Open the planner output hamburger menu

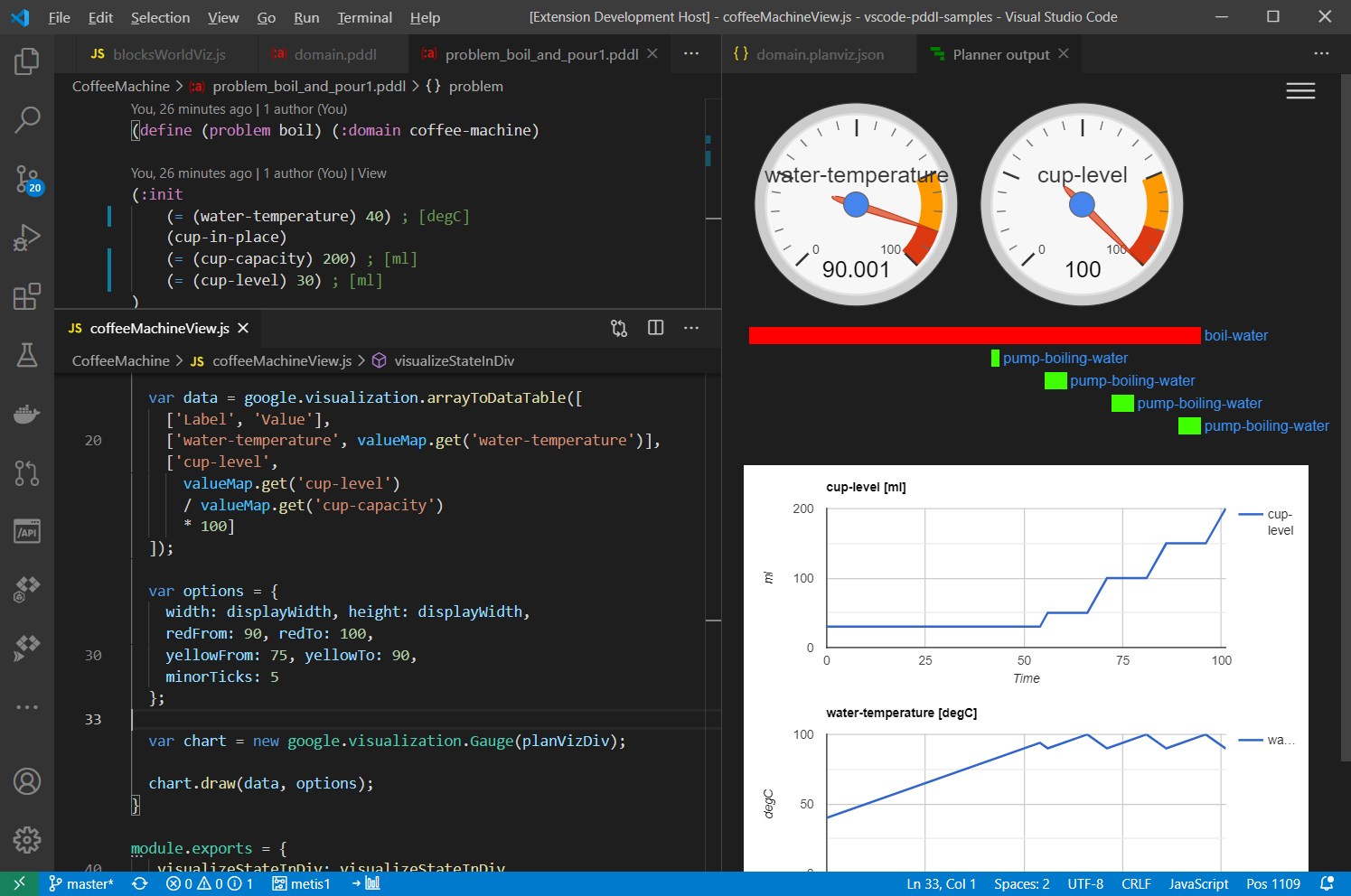point(1300,91)
